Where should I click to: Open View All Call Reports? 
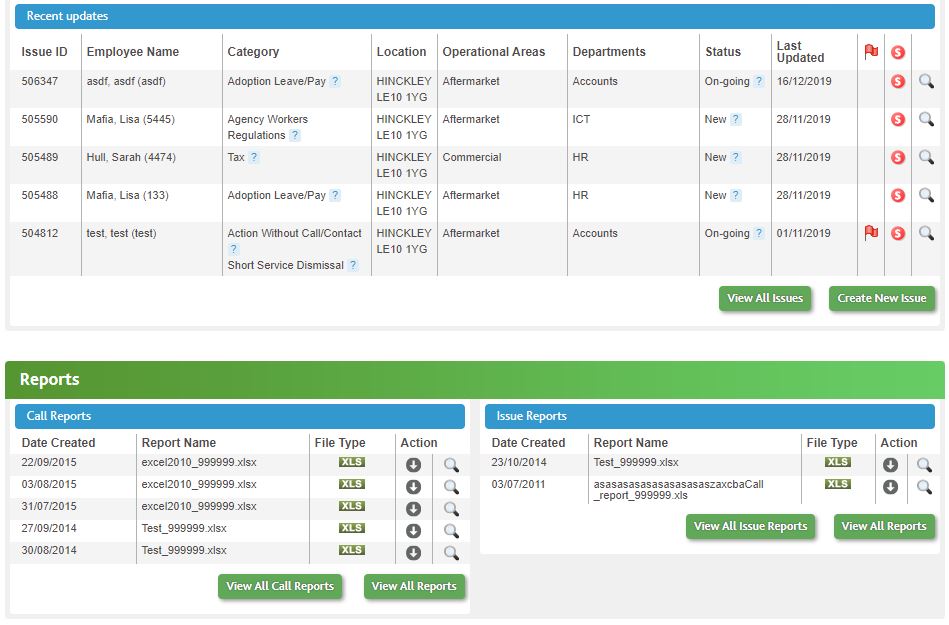click(280, 586)
